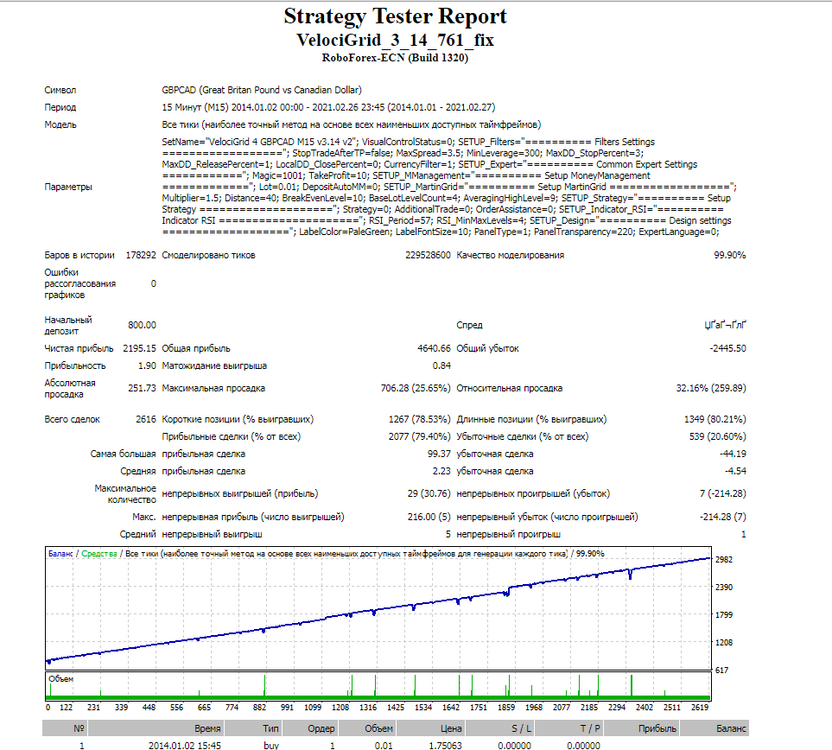Click the 'Баланс' legend label on chart
Image resolution: width=832 pixels, height=750 pixels.
[60, 554]
